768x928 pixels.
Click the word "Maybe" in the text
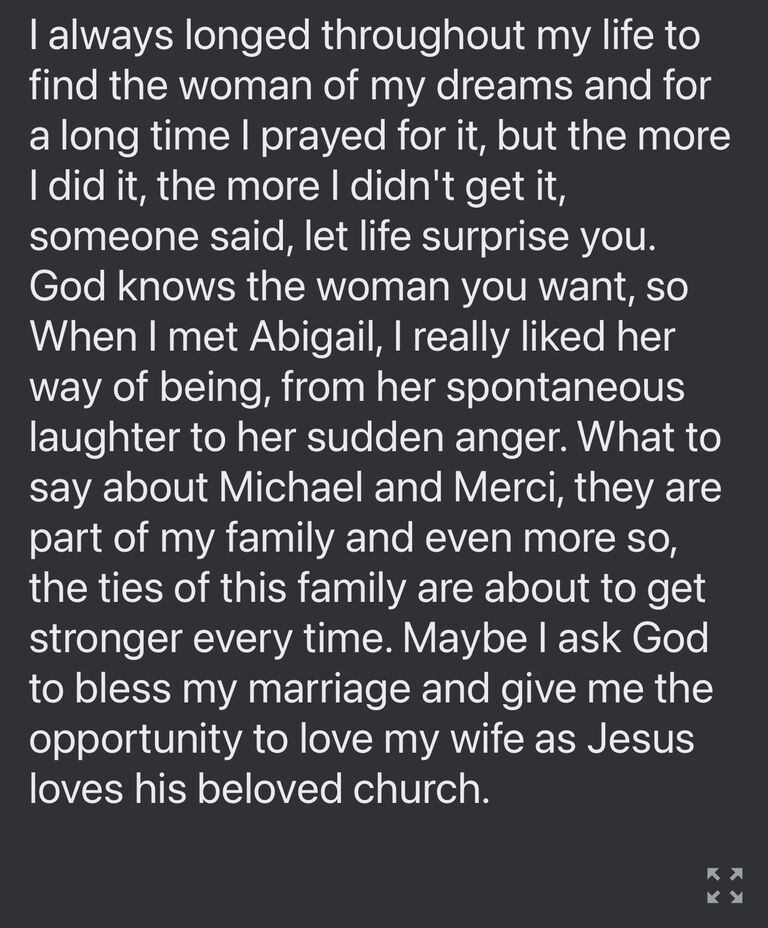465,639
